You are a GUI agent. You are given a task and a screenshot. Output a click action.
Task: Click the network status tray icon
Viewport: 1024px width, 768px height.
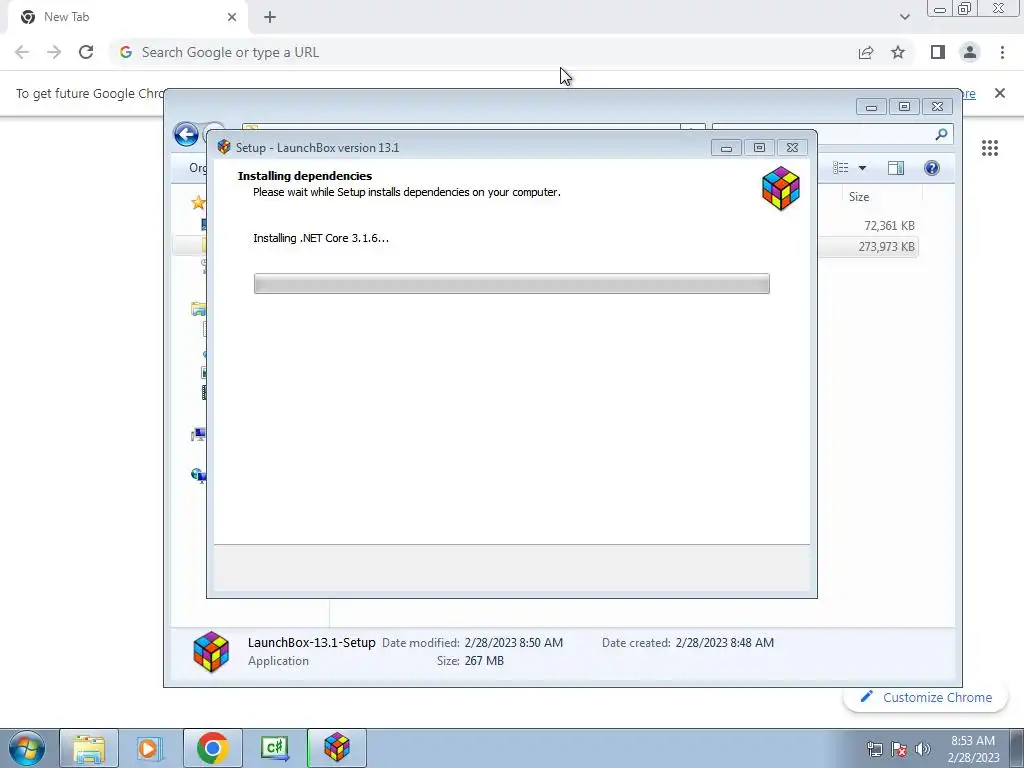pyautogui.click(x=874, y=749)
